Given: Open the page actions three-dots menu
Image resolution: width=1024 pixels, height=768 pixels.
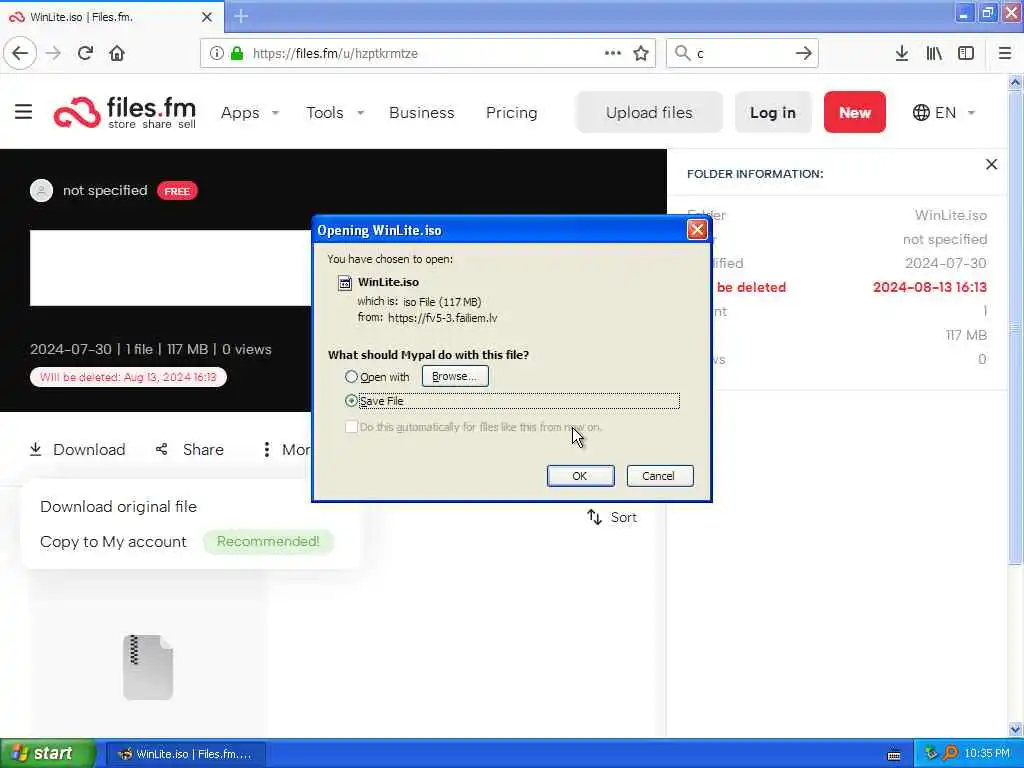Looking at the screenshot, I should point(613,53).
